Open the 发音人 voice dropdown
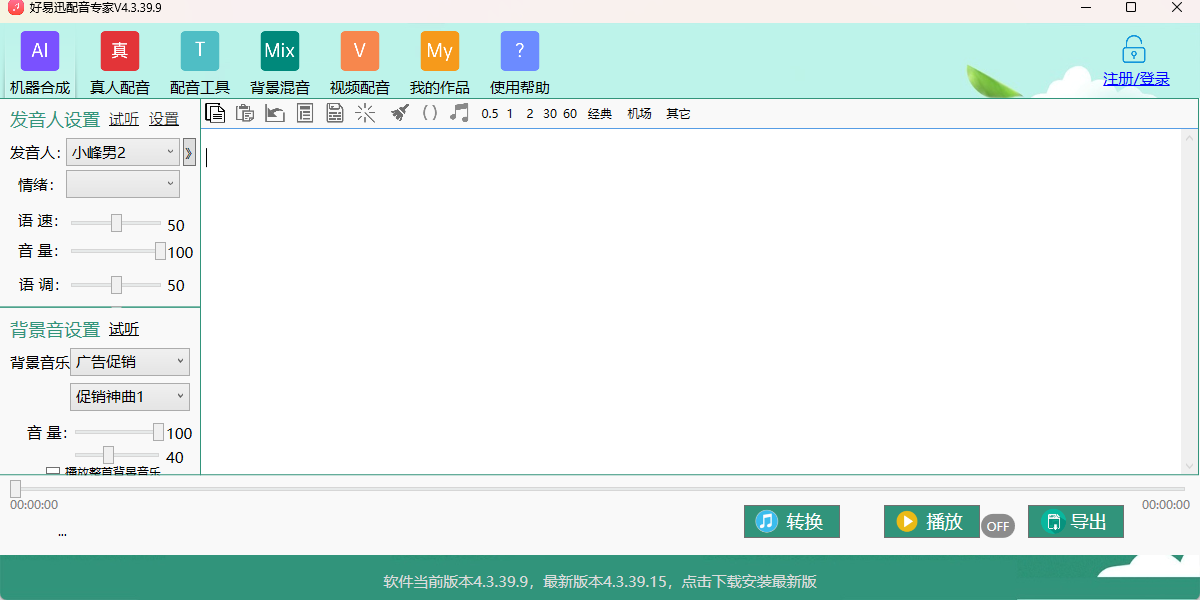1200x600 pixels. [x=122, y=151]
